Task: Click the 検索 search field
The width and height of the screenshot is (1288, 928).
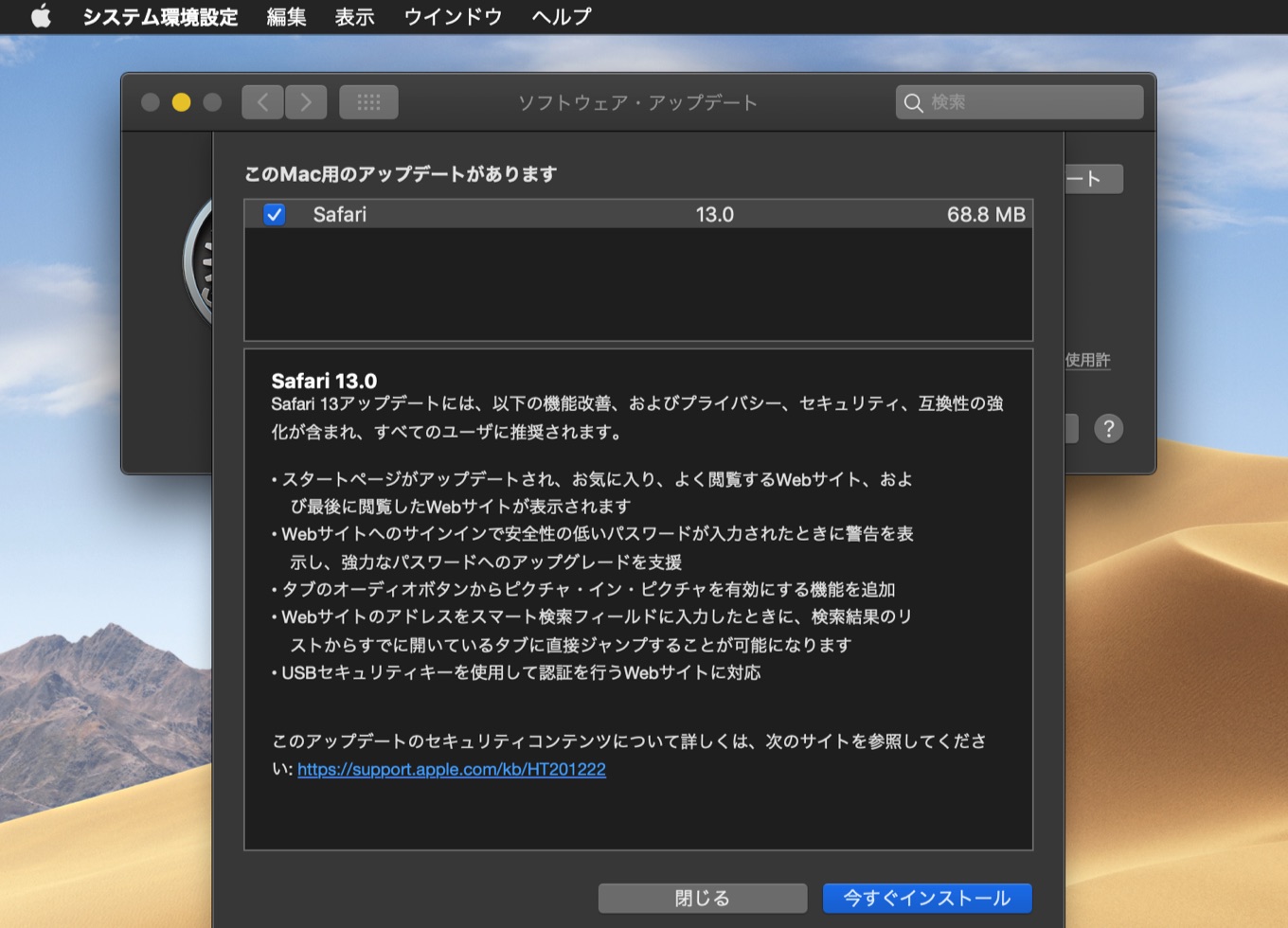Action: (1019, 102)
